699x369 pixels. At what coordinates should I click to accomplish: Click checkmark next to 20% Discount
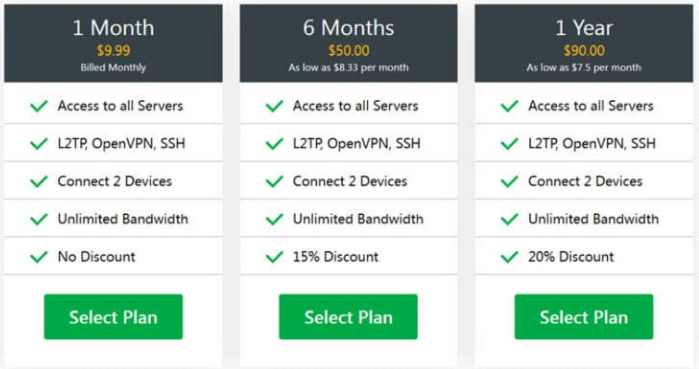coord(510,257)
